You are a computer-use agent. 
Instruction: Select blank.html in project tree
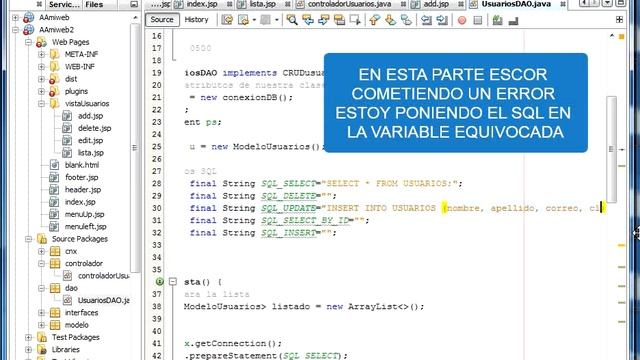(x=82, y=165)
